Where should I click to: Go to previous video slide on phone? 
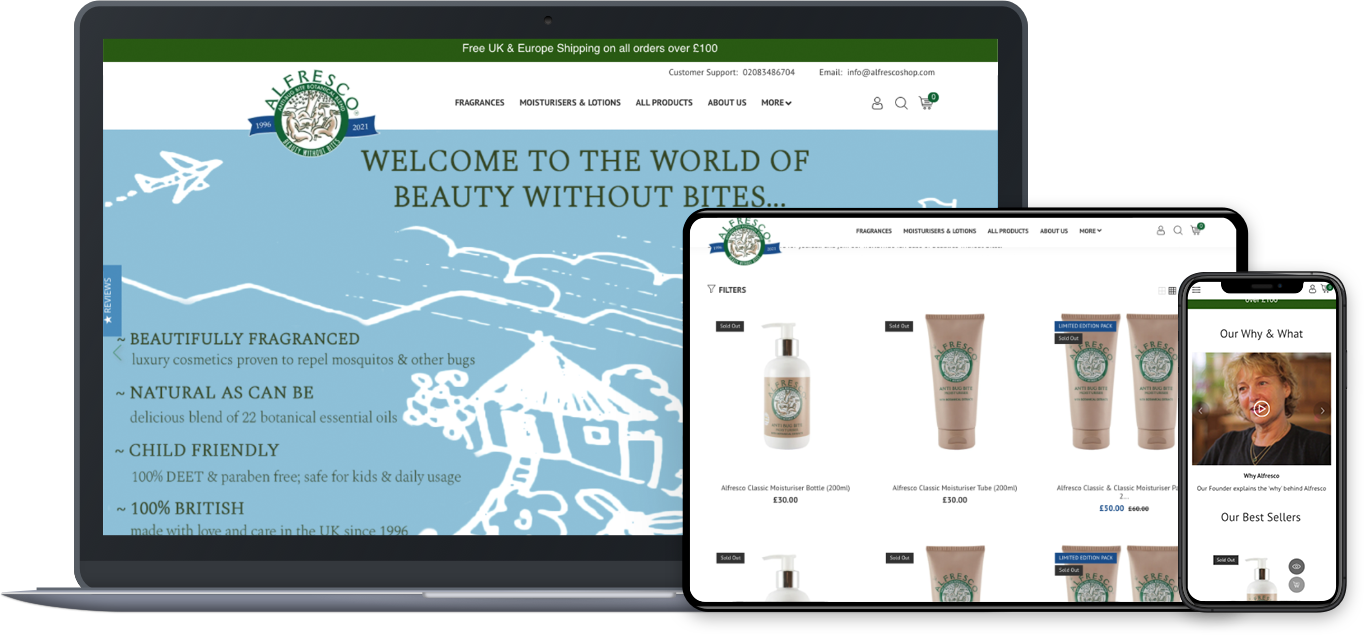tap(1201, 410)
